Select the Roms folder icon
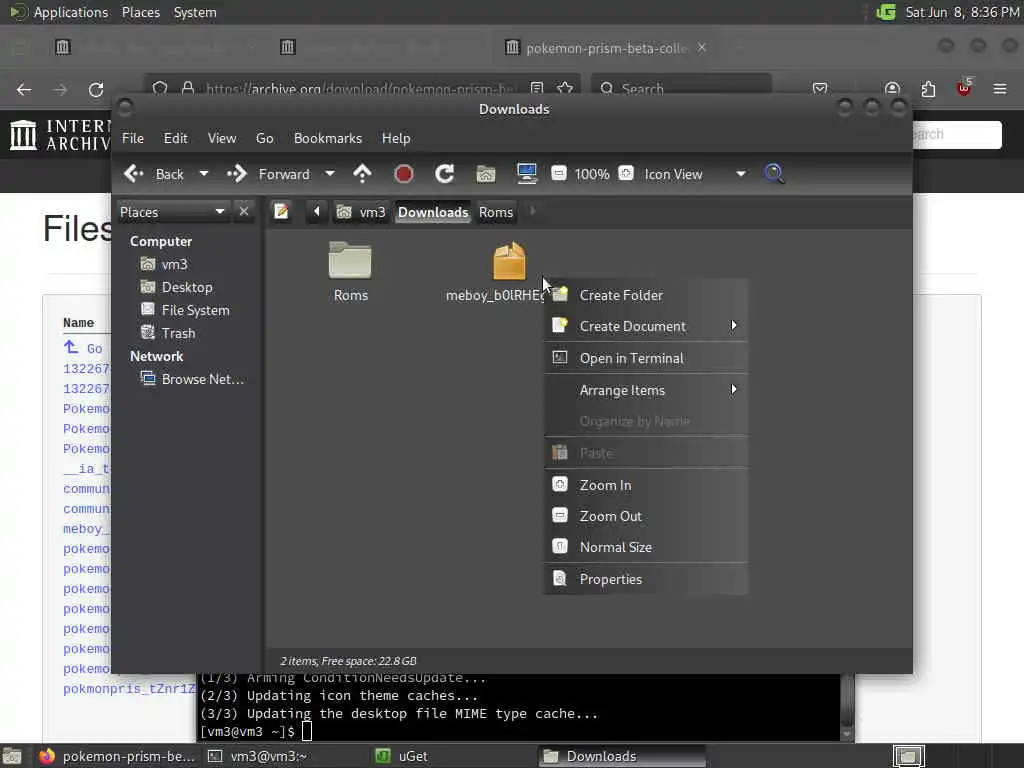Viewport: 1024px width, 768px height. click(350, 261)
